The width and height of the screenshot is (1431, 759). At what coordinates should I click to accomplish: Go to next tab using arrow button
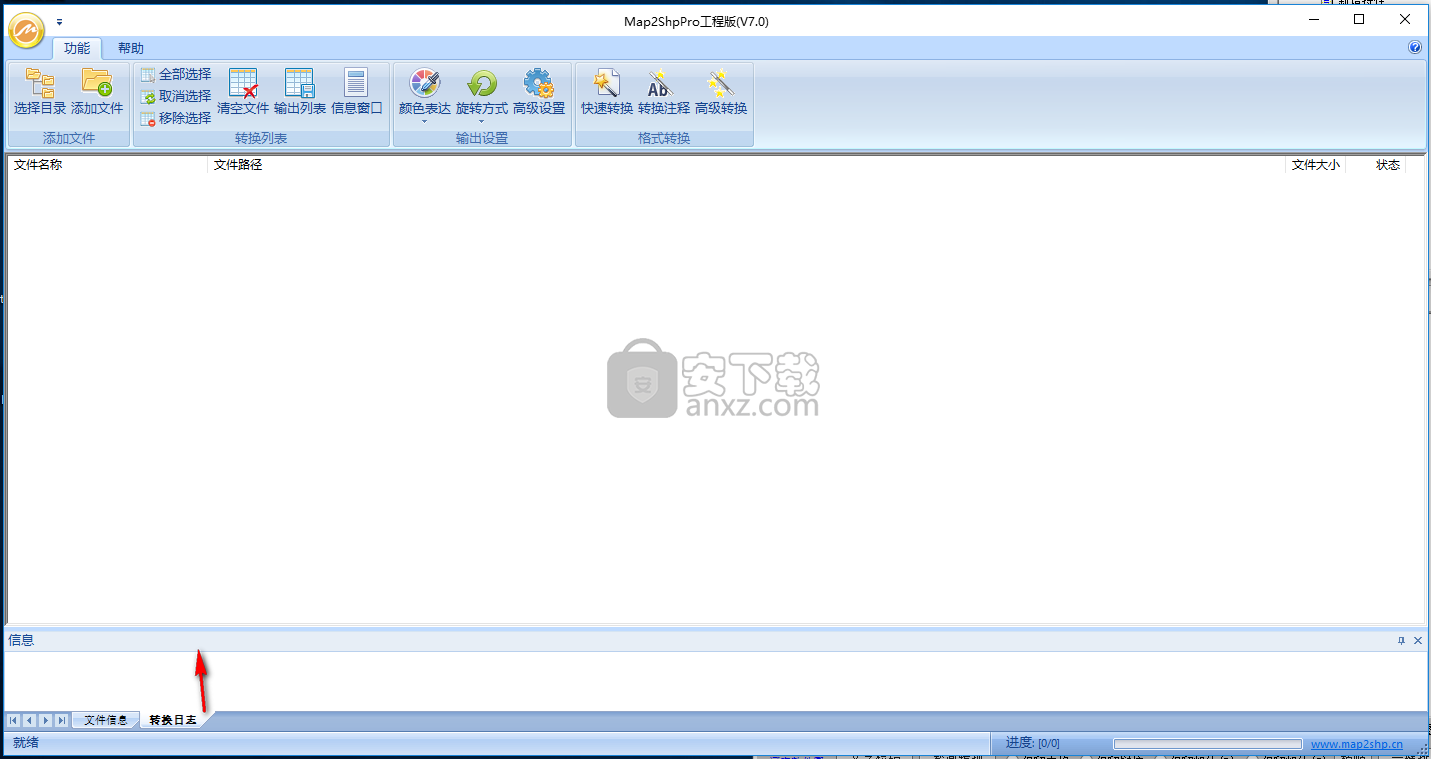click(x=46, y=720)
